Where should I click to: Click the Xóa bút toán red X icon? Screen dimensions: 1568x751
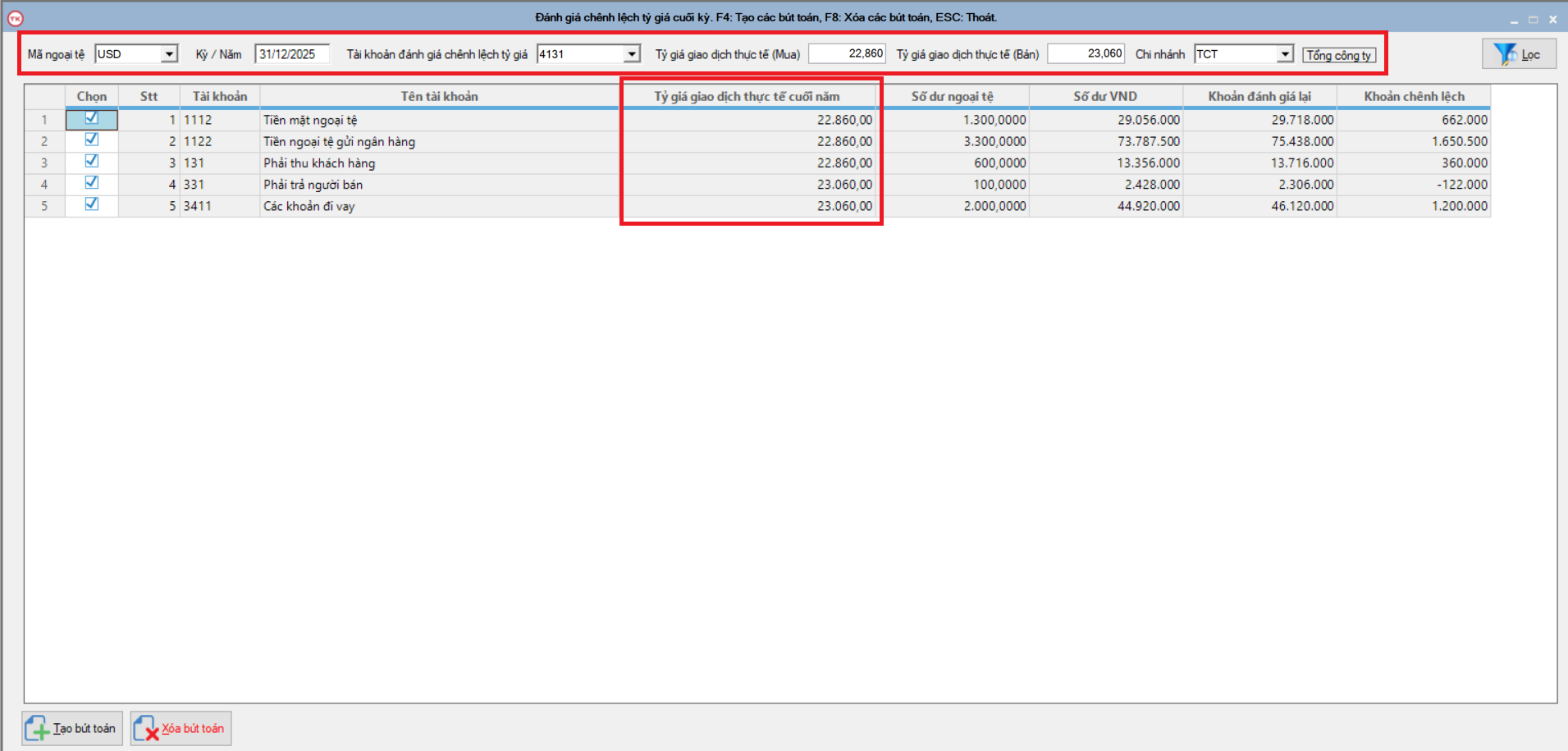pos(145,729)
